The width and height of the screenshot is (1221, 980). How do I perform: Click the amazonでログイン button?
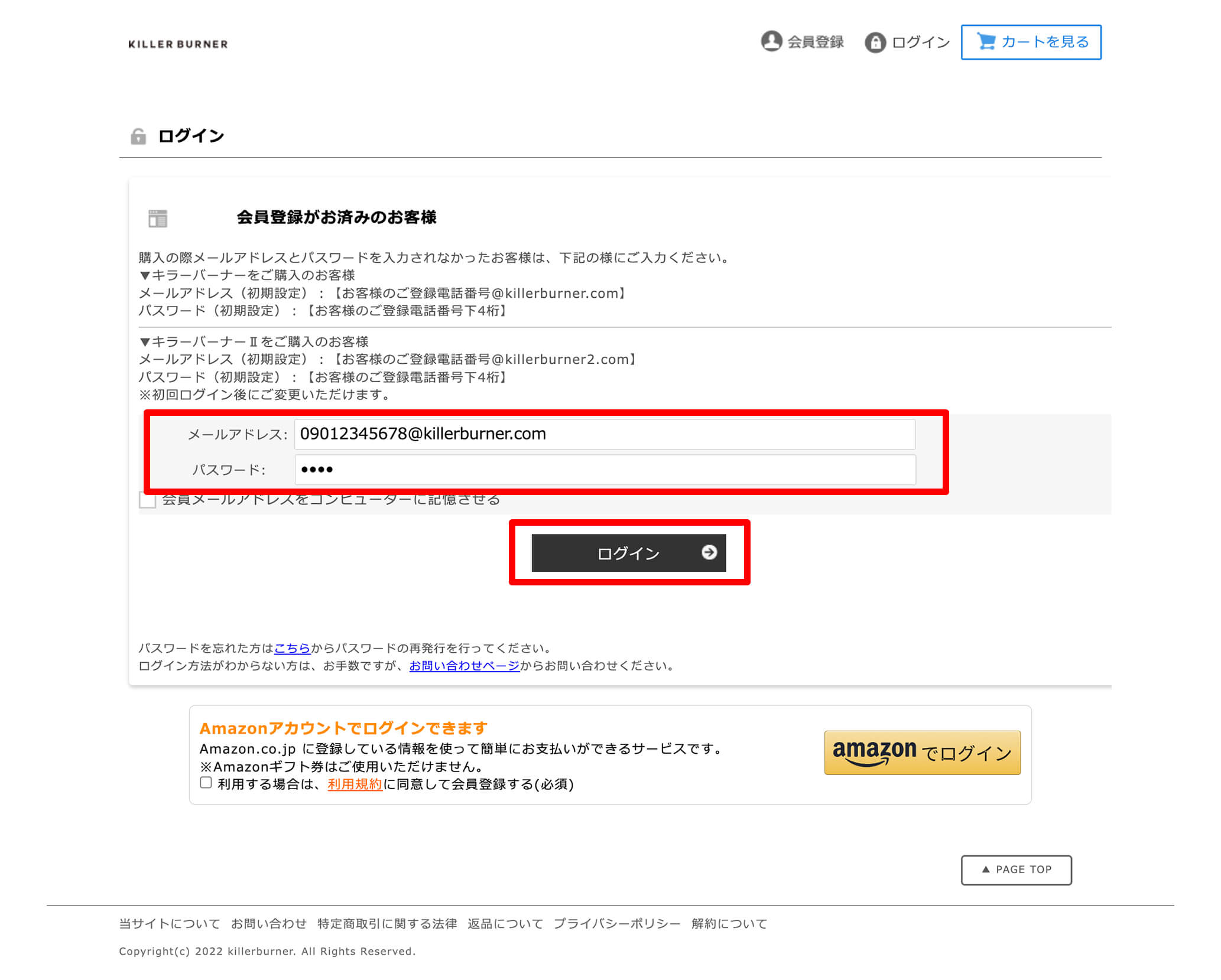coord(922,752)
